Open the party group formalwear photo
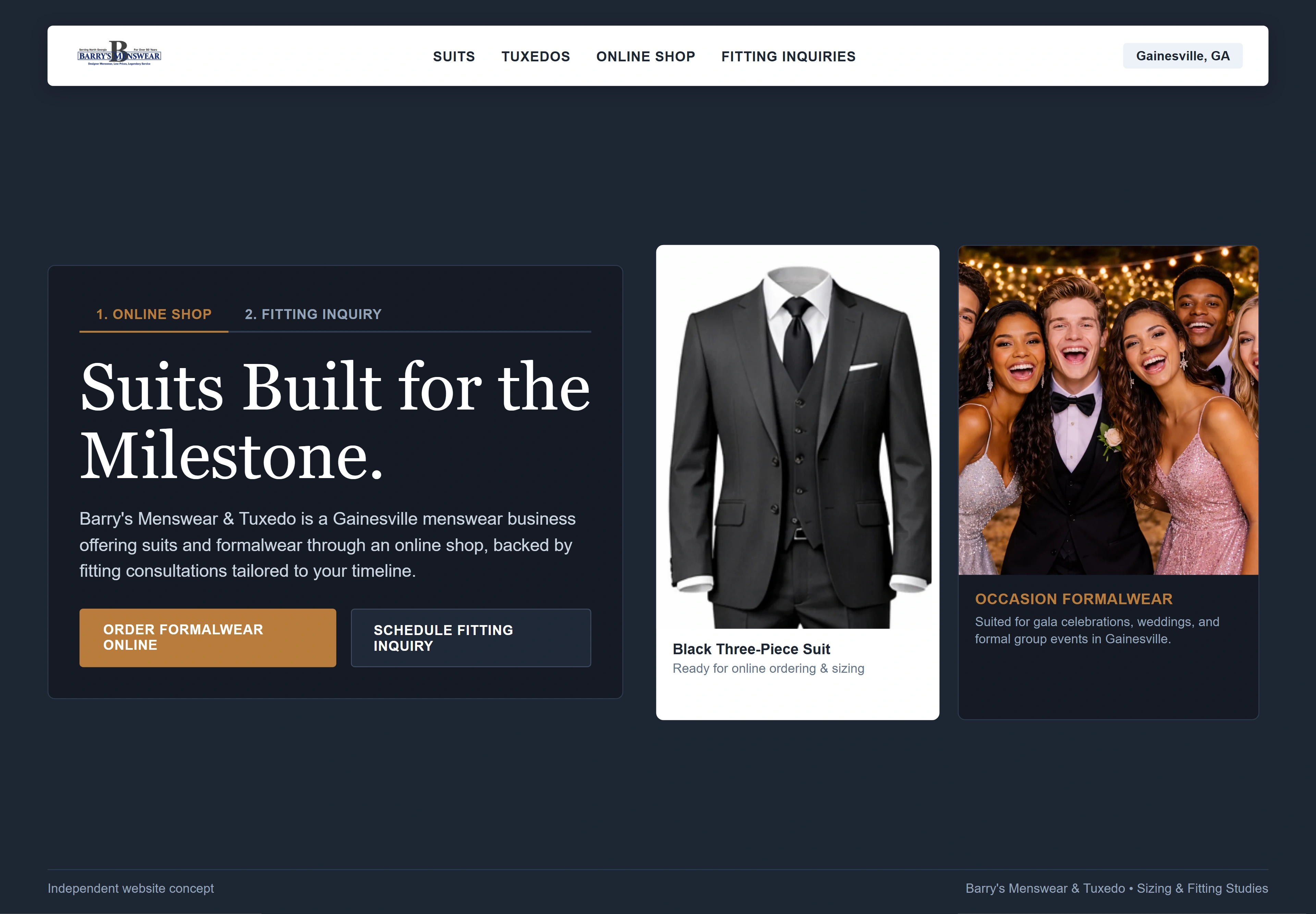This screenshot has width=1316, height=914. tap(1108, 410)
